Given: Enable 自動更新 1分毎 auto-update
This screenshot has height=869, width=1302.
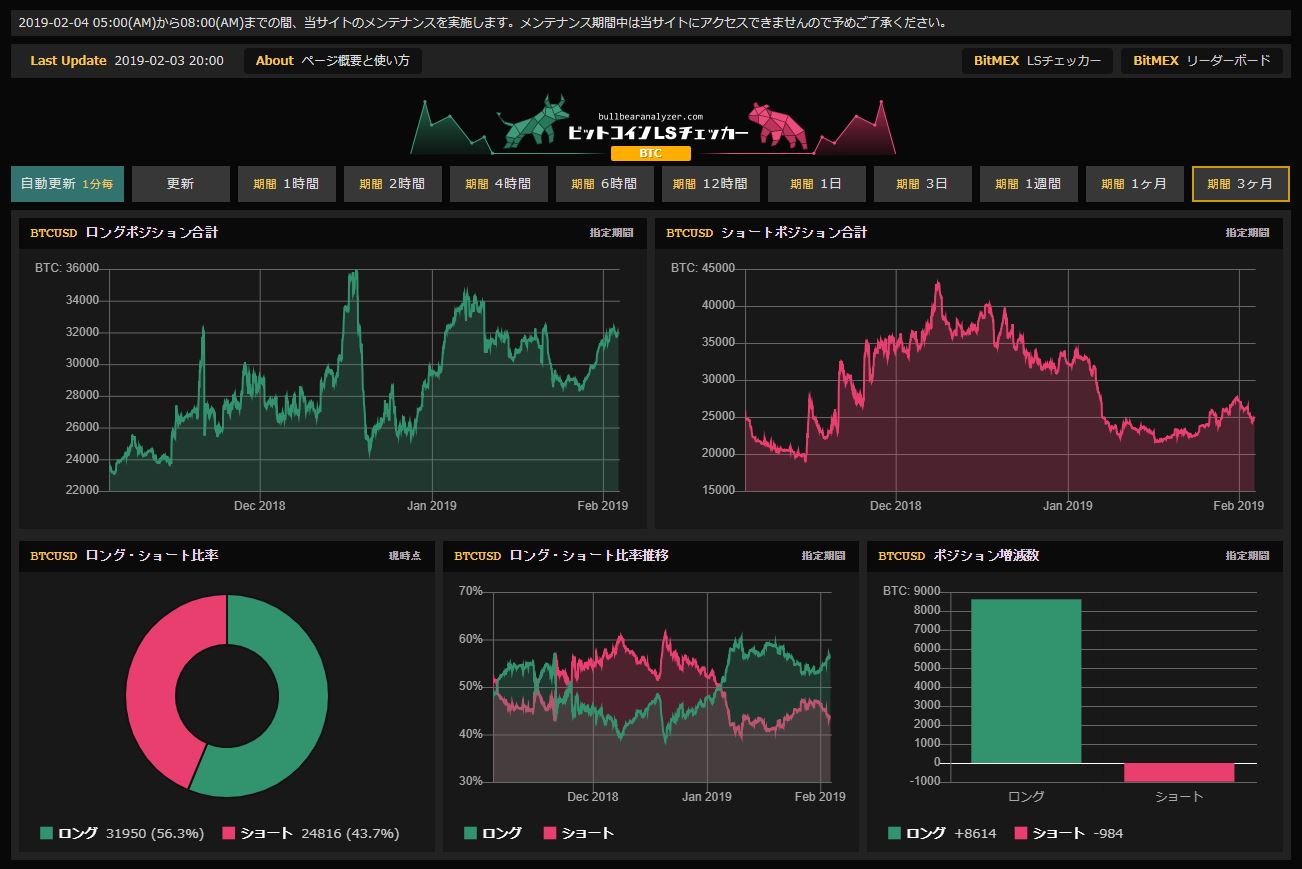Looking at the screenshot, I should (x=67, y=183).
